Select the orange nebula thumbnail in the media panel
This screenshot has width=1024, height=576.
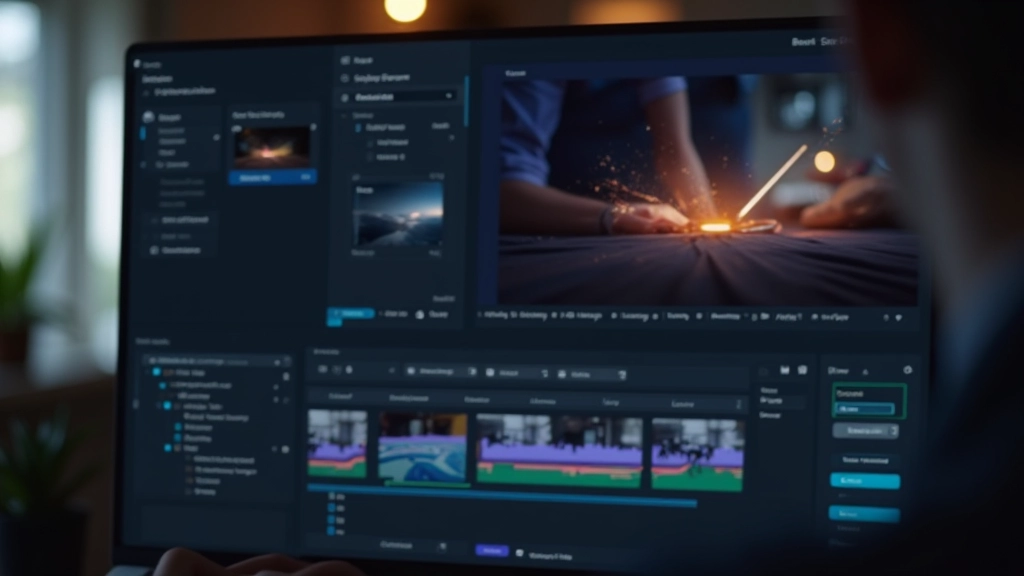pyautogui.click(x=272, y=147)
